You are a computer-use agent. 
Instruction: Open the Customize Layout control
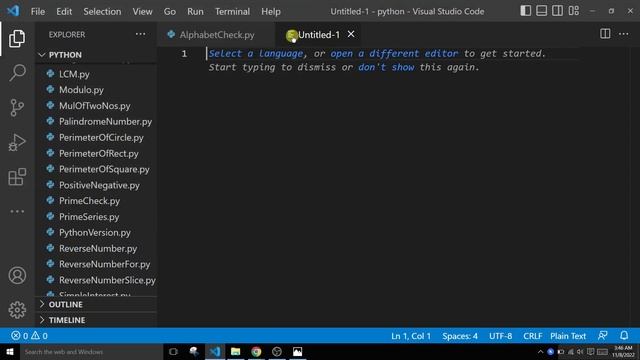pos(573,11)
